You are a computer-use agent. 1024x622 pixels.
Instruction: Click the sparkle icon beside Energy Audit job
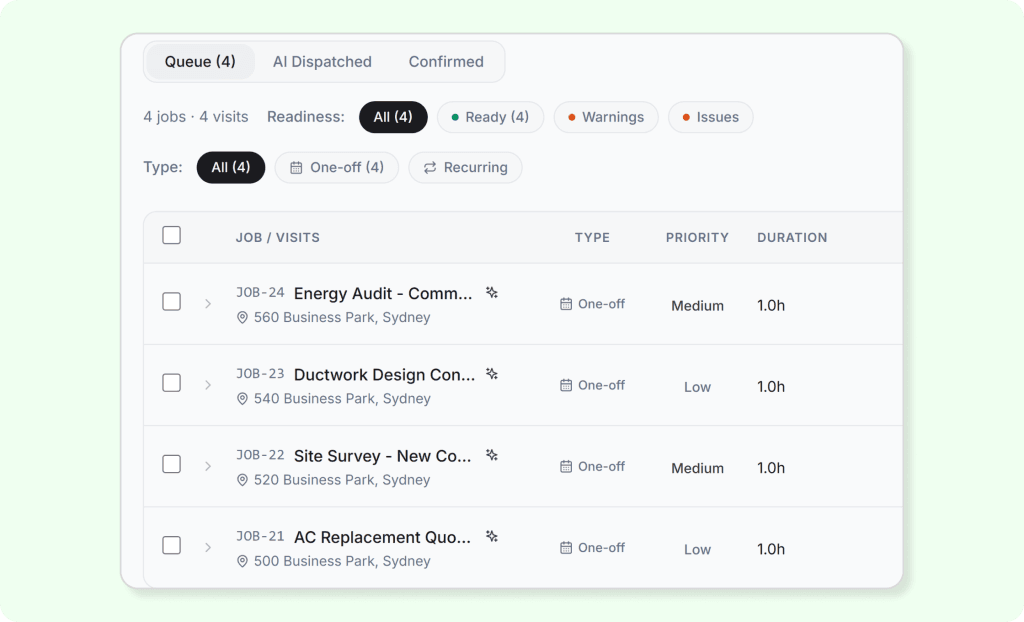click(x=491, y=293)
